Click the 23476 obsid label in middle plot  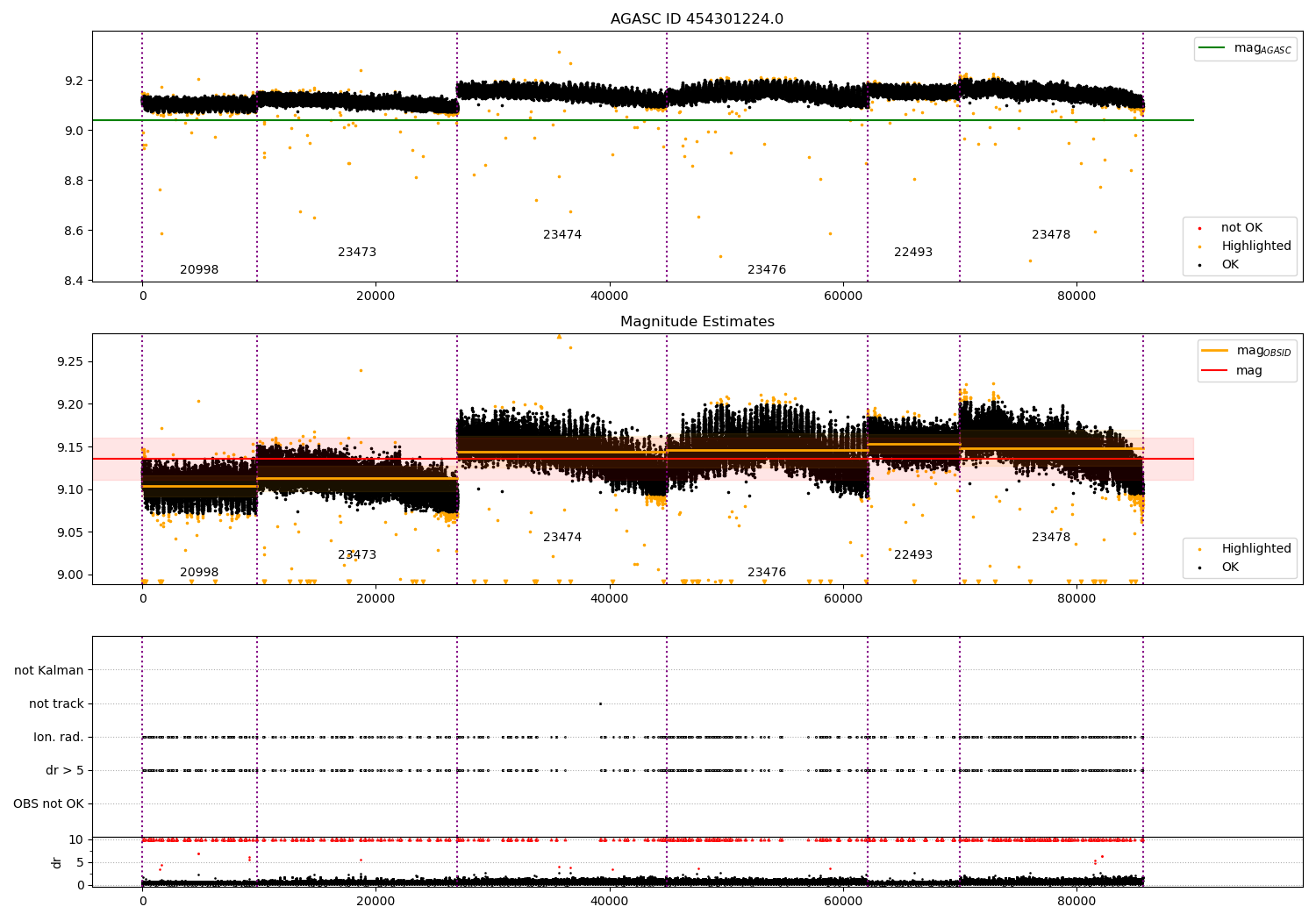(x=767, y=573)
